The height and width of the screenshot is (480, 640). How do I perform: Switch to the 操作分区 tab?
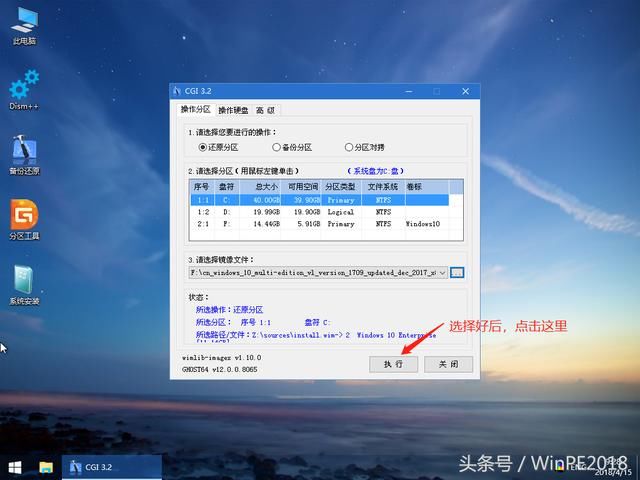(196, 109)
